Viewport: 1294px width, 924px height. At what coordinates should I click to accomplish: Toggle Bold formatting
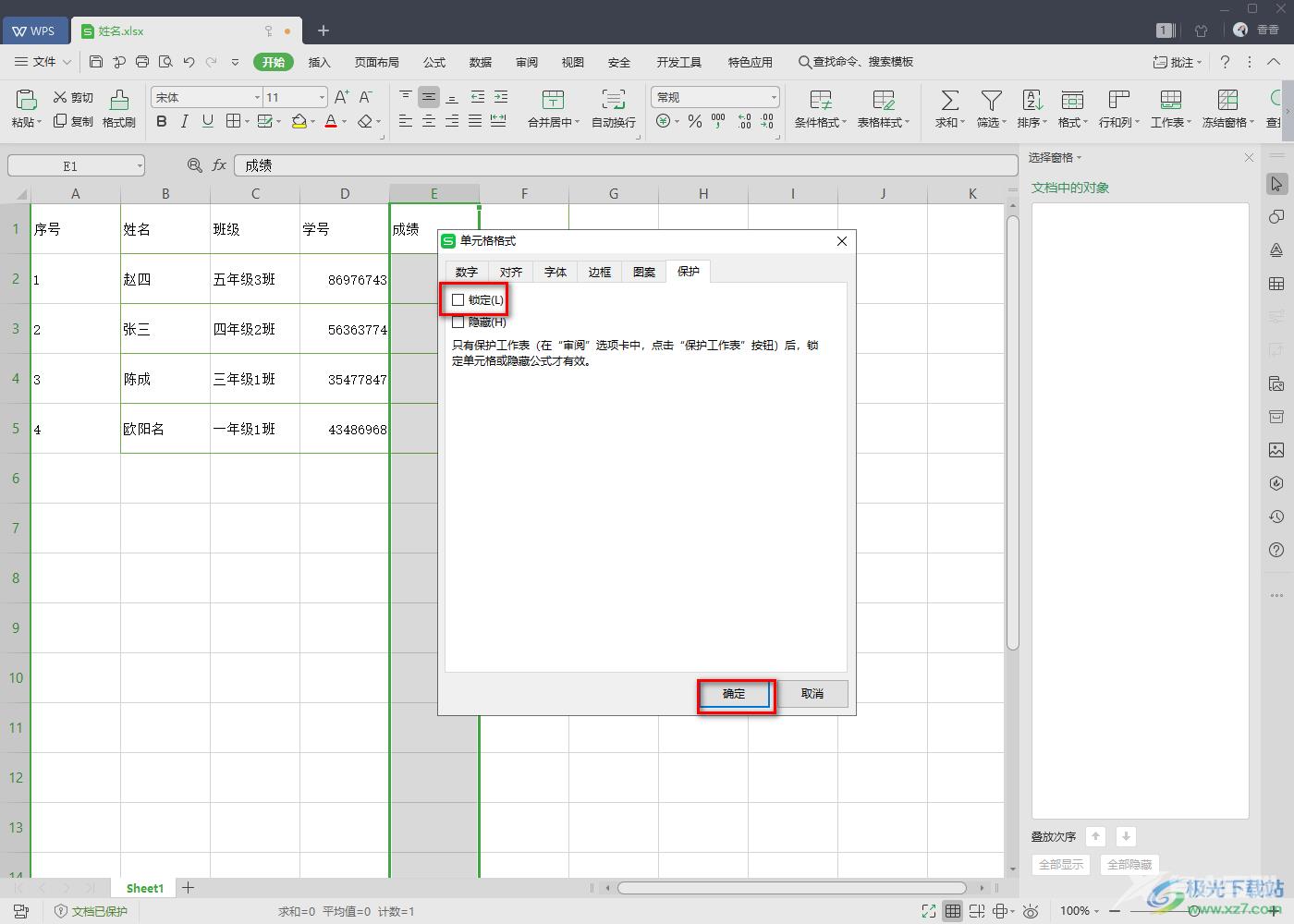tap(162, 121)
